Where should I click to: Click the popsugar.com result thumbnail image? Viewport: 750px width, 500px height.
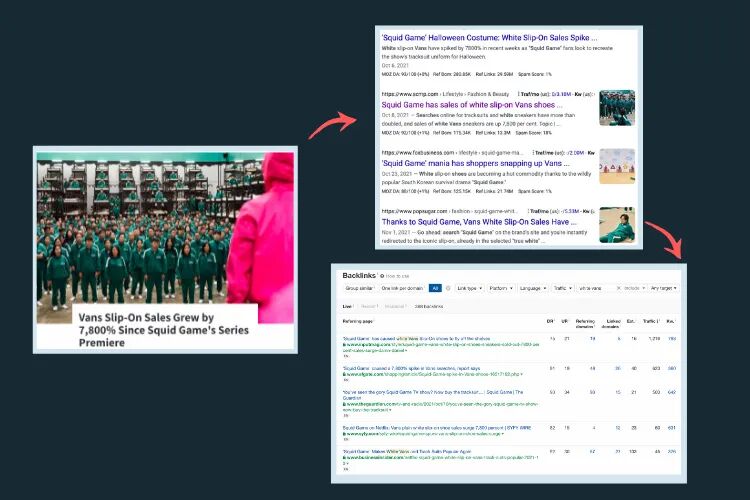click(x=617, y=225)
